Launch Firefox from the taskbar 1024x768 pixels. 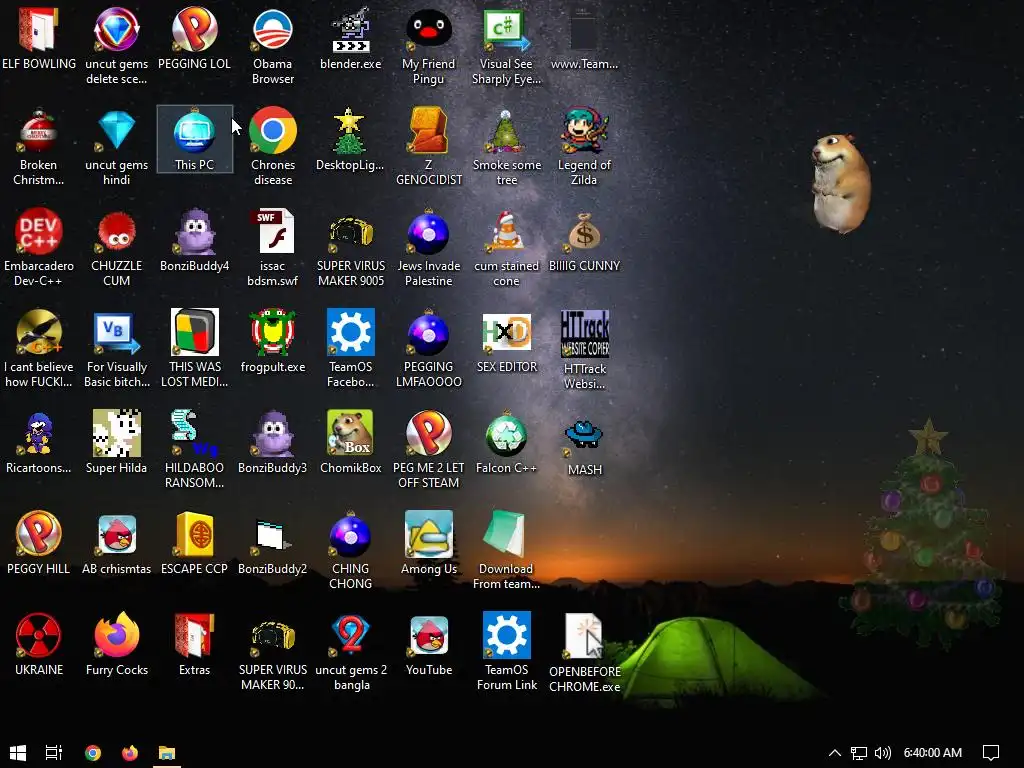point(129,752)
